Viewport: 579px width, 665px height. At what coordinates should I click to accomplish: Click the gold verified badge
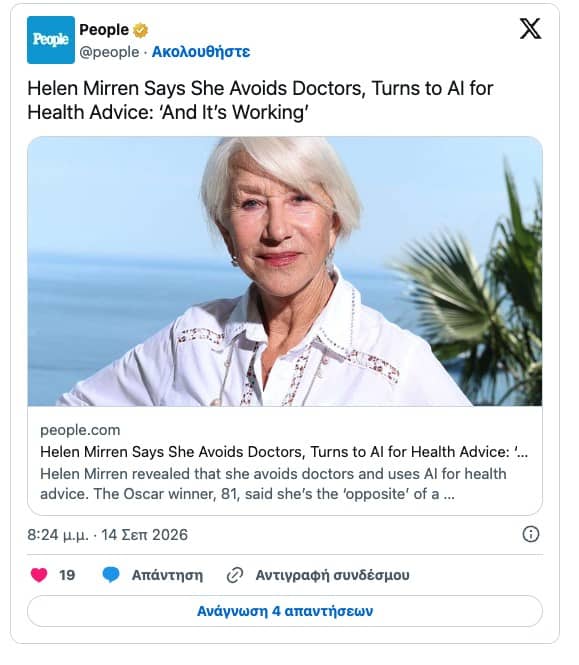tap(140, 31)
